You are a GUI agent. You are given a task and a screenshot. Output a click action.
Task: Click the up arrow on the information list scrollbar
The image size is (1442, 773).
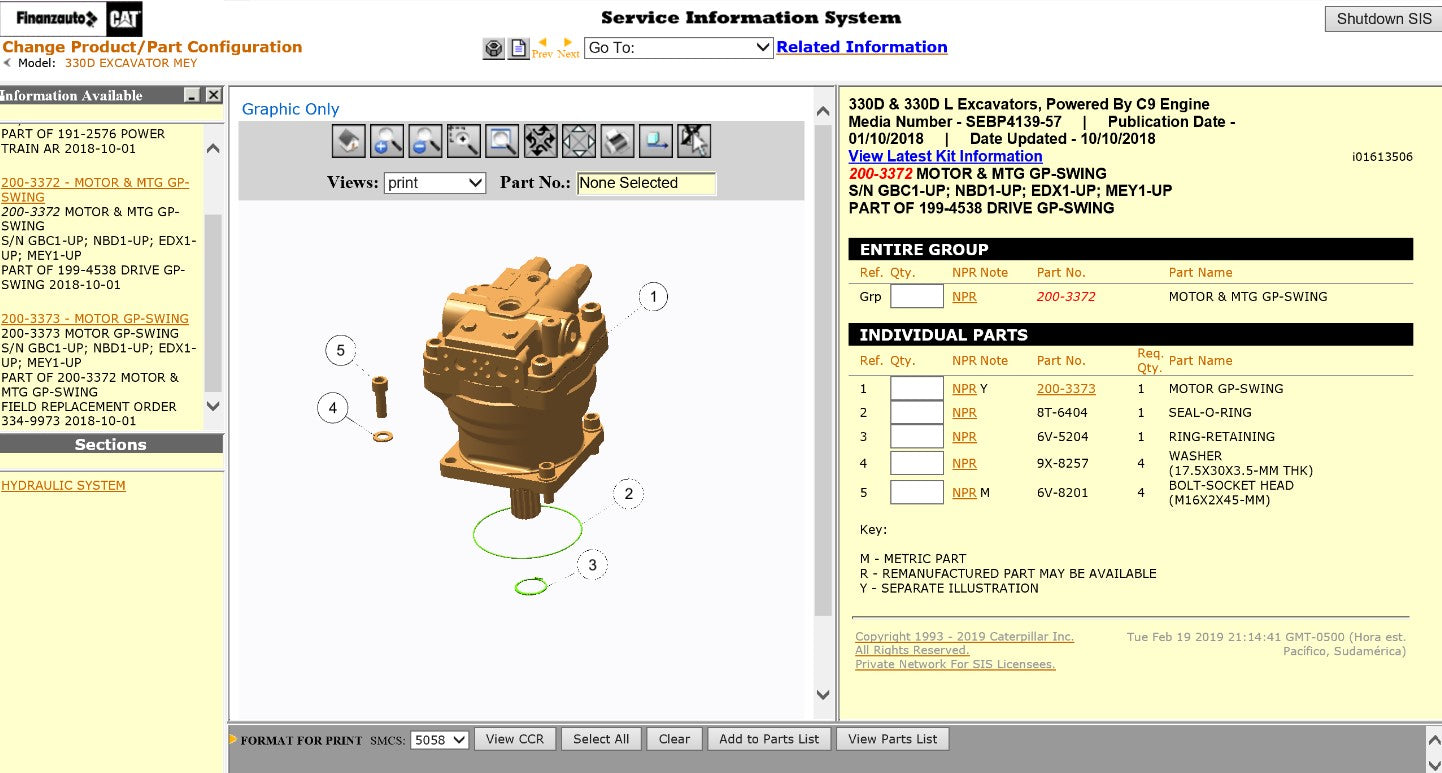point(213,149)
